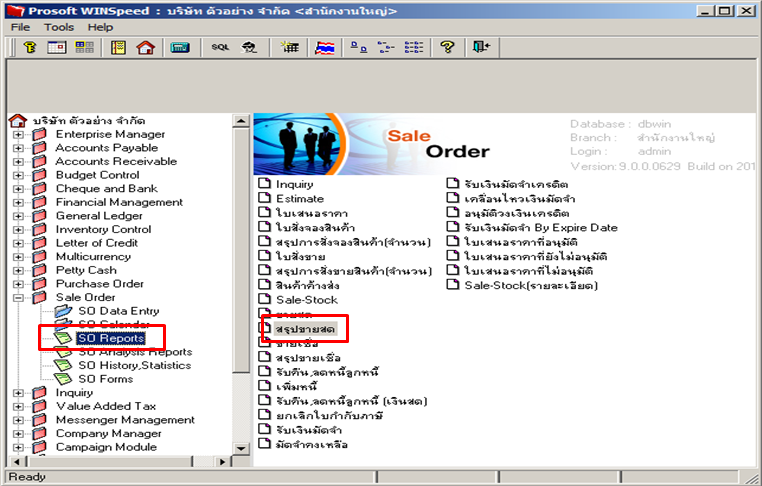Select the SO Forms folder

[105, 379]
